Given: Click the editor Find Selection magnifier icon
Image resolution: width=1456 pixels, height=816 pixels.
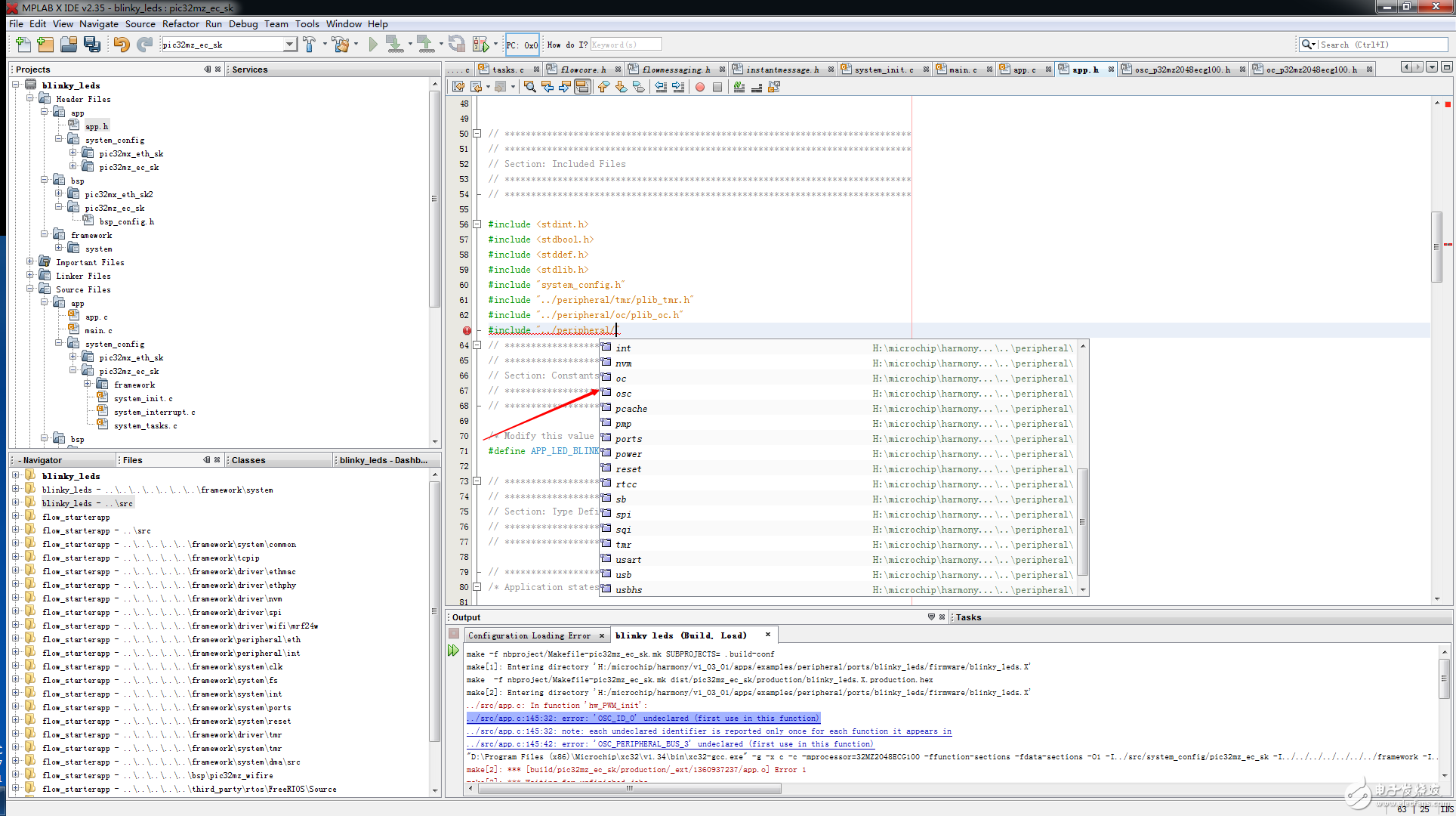Looking at the screenshot, I should pyautogui.click(x=529, y=87).
